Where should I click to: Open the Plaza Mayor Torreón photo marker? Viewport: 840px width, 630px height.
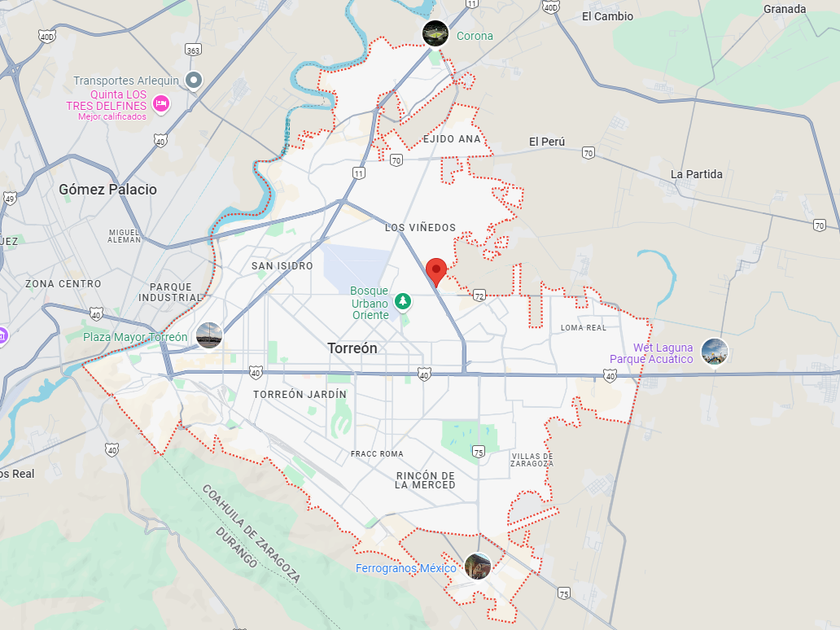click(x=209, y=336)
